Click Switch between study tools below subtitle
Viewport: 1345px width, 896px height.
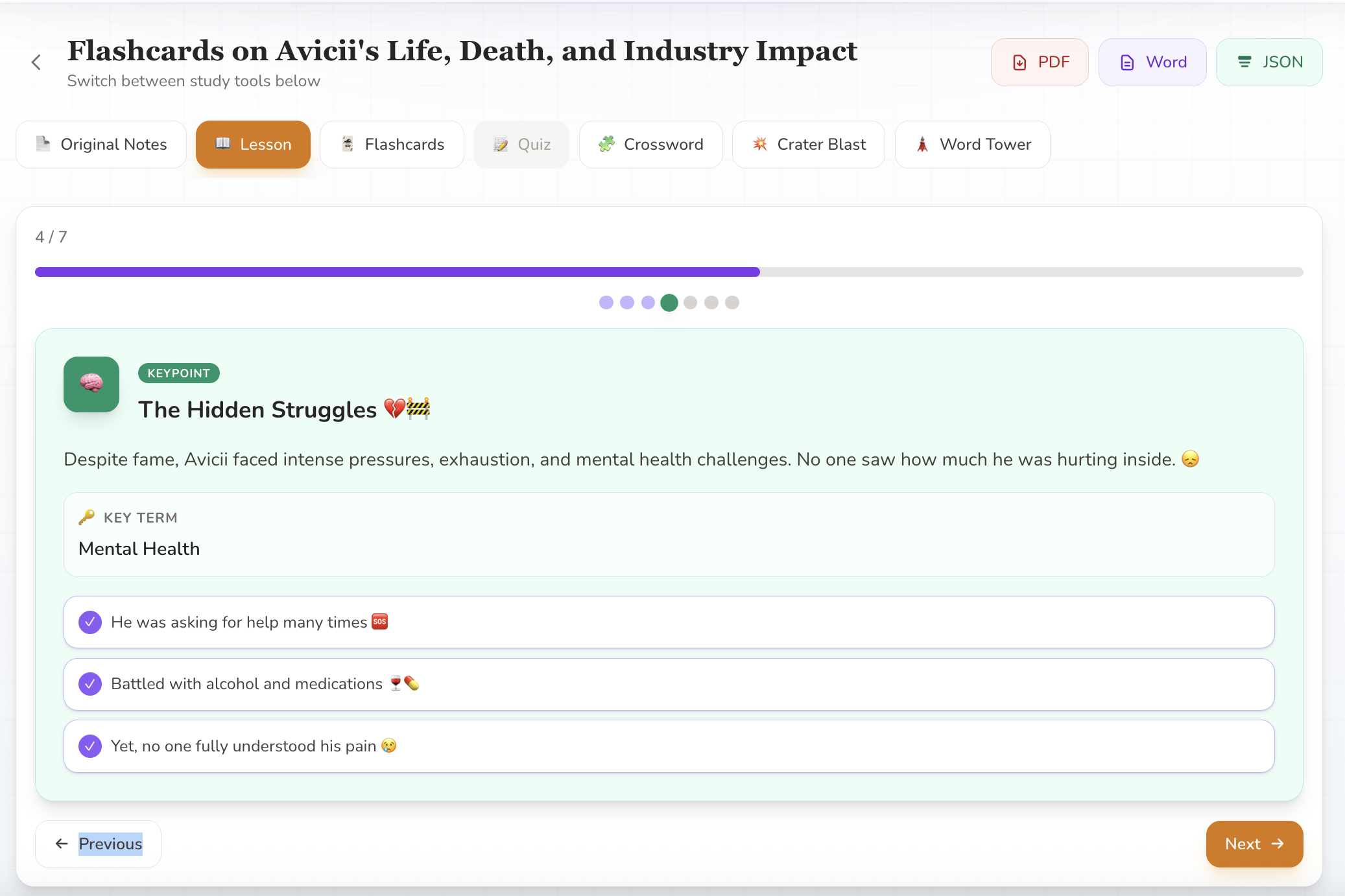(194, 81)
